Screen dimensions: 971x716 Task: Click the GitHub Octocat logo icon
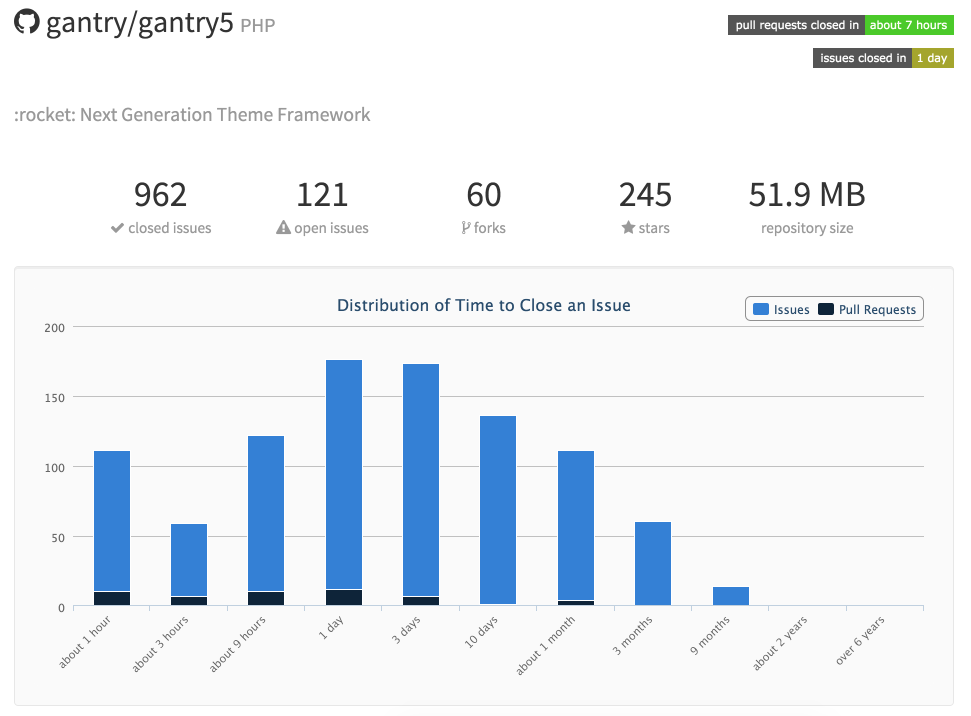tap(28, 22)
